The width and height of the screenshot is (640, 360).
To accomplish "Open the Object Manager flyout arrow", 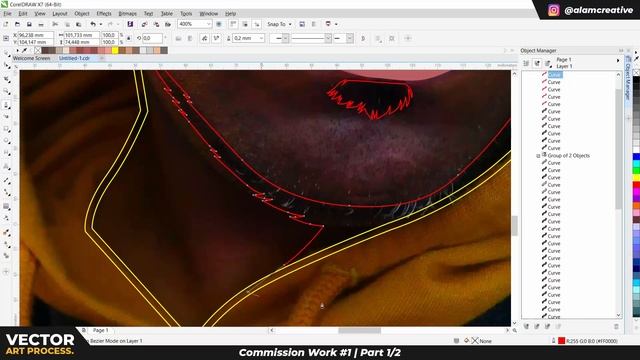I will [x=618, y=60].
